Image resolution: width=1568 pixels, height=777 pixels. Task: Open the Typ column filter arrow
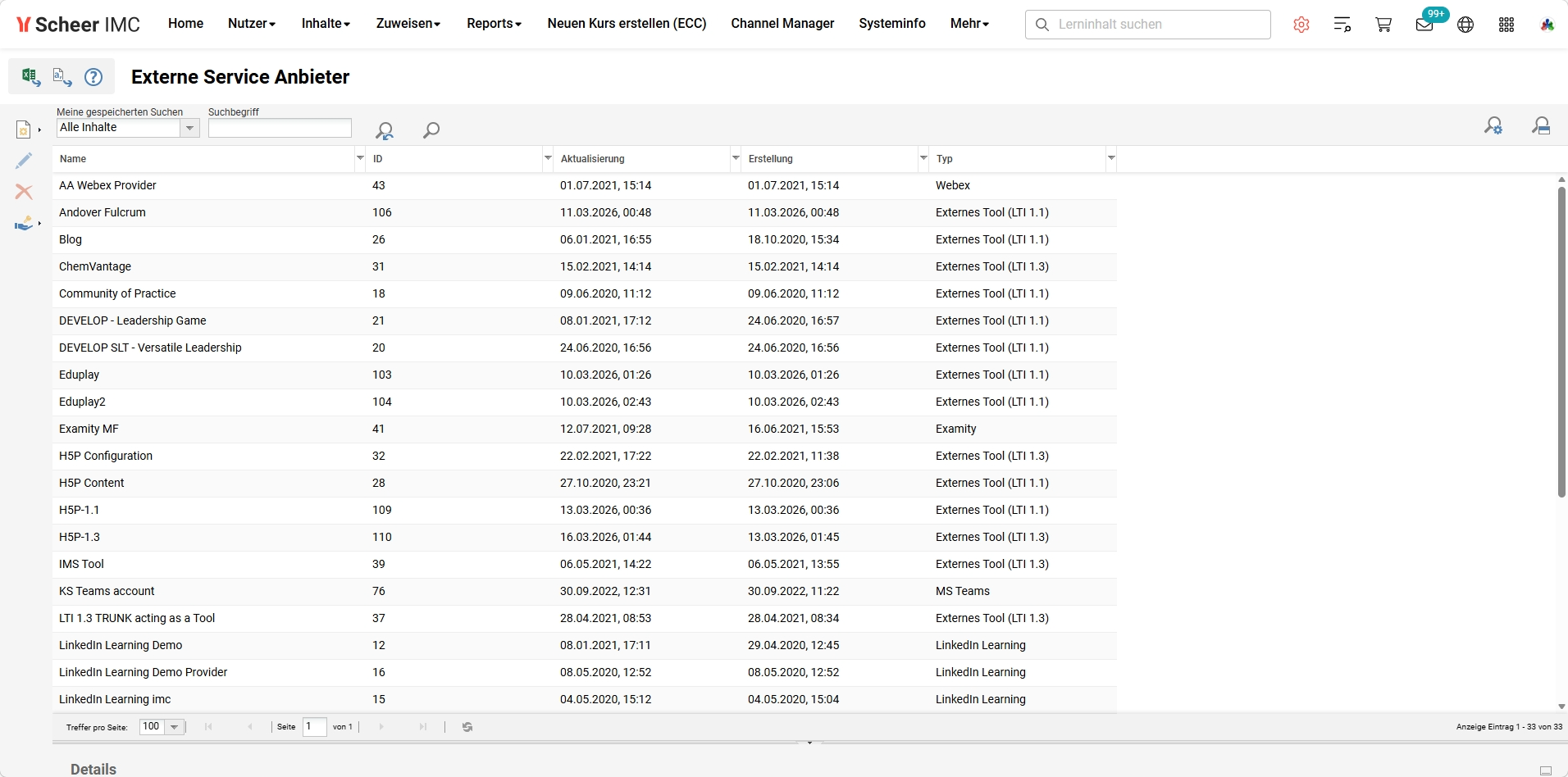point(1111,157)
